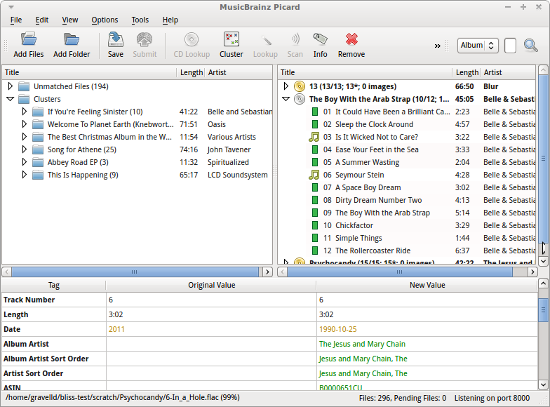
Task: Click the Tag column header
Action: (54, 285)
